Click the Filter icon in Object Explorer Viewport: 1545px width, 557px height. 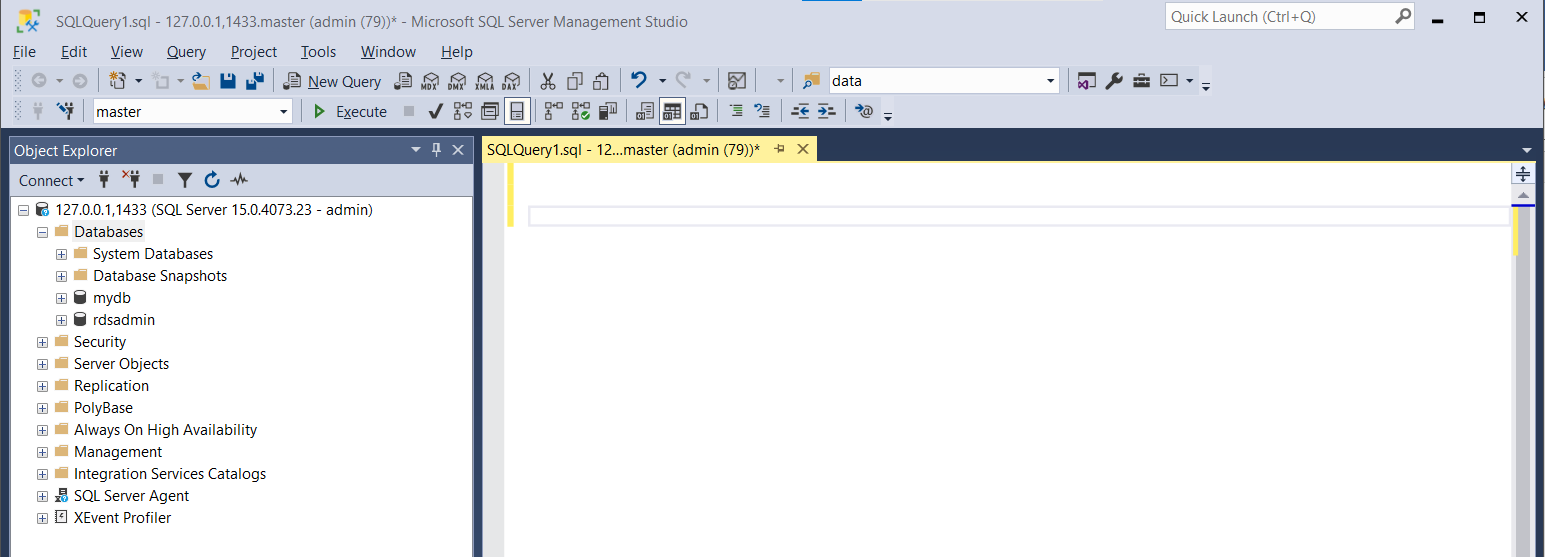click(185, 180)
